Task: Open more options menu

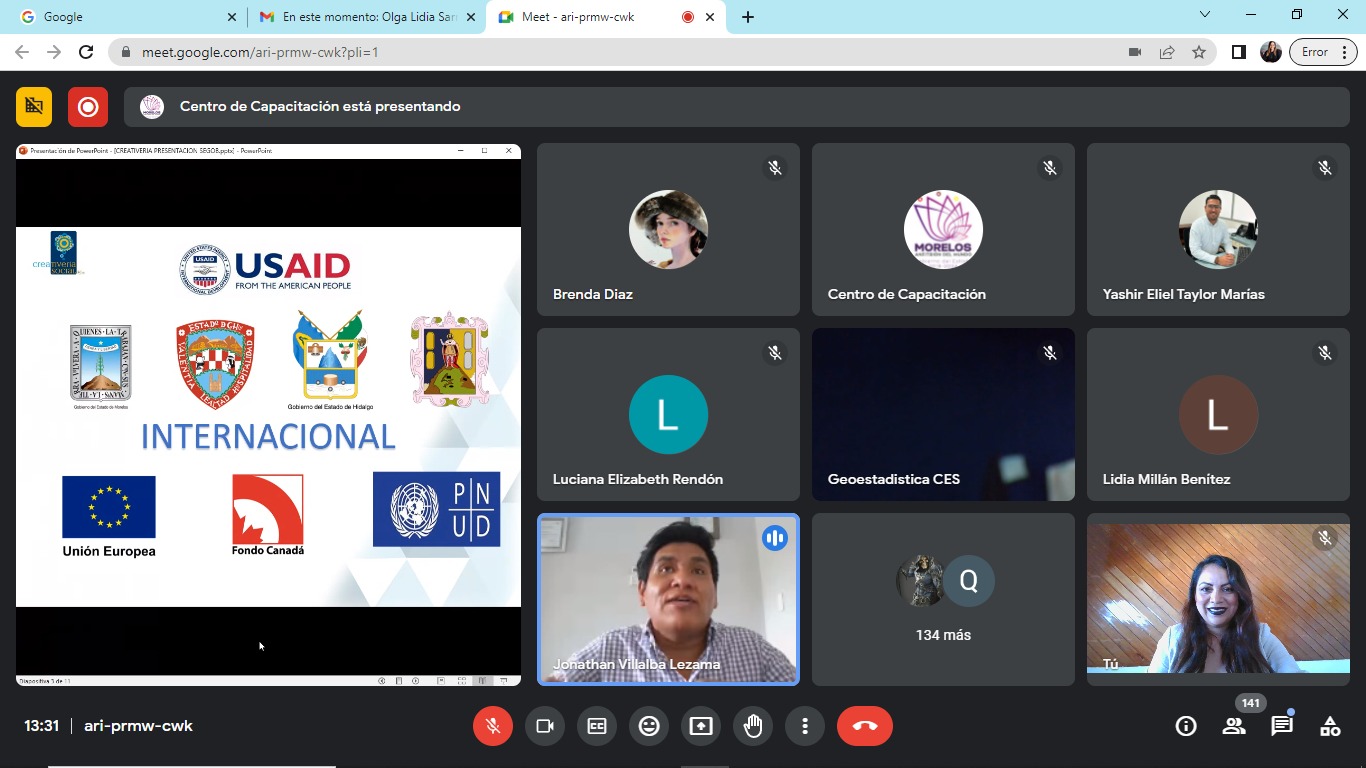Action: tap(805, 726)
